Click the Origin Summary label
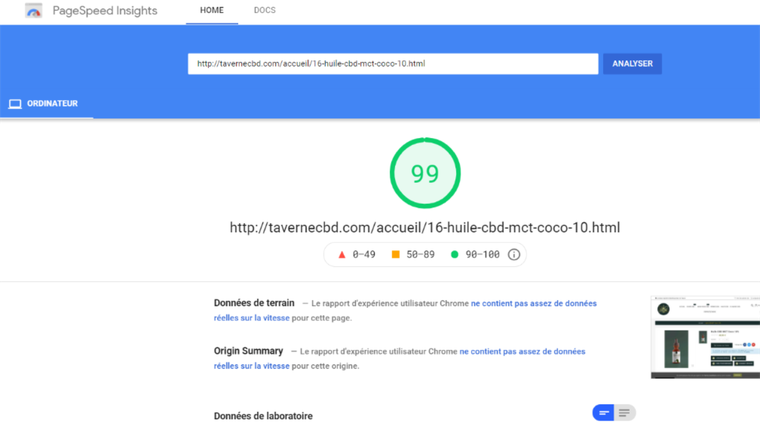The height and width of the screenshot is (427, 760). pyautogui.click(x=248, y=351)
